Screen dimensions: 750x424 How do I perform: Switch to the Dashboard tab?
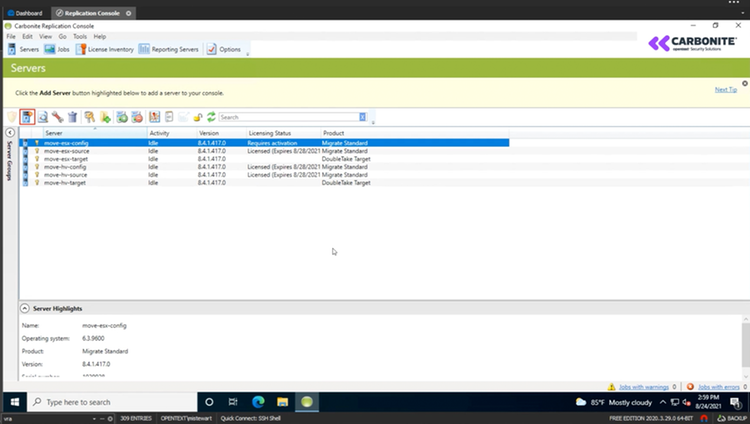click(x=25, y=13)
